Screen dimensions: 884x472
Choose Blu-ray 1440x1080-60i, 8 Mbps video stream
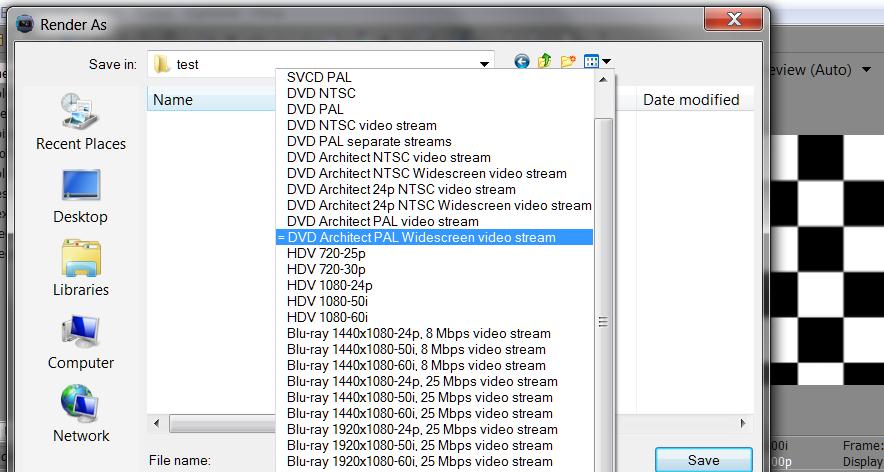(x=434, y=365)
